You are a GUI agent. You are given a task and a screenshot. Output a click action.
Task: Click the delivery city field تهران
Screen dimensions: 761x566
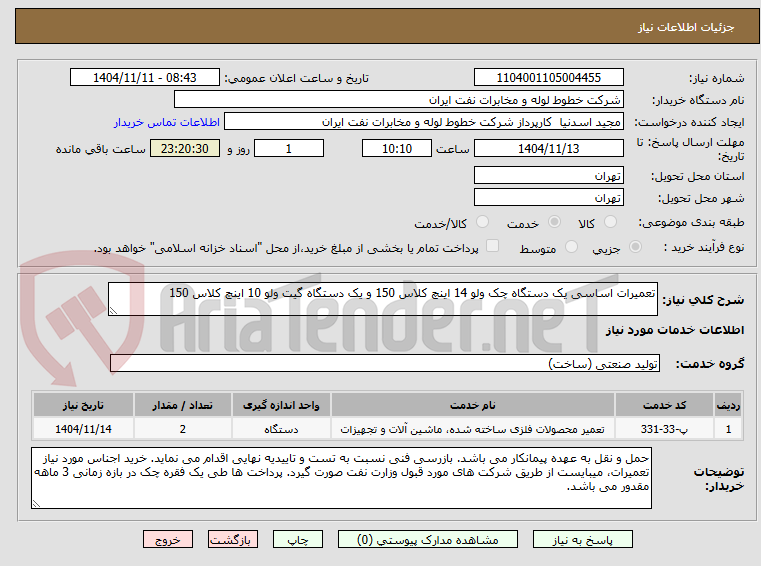click(x=548, y=198)
